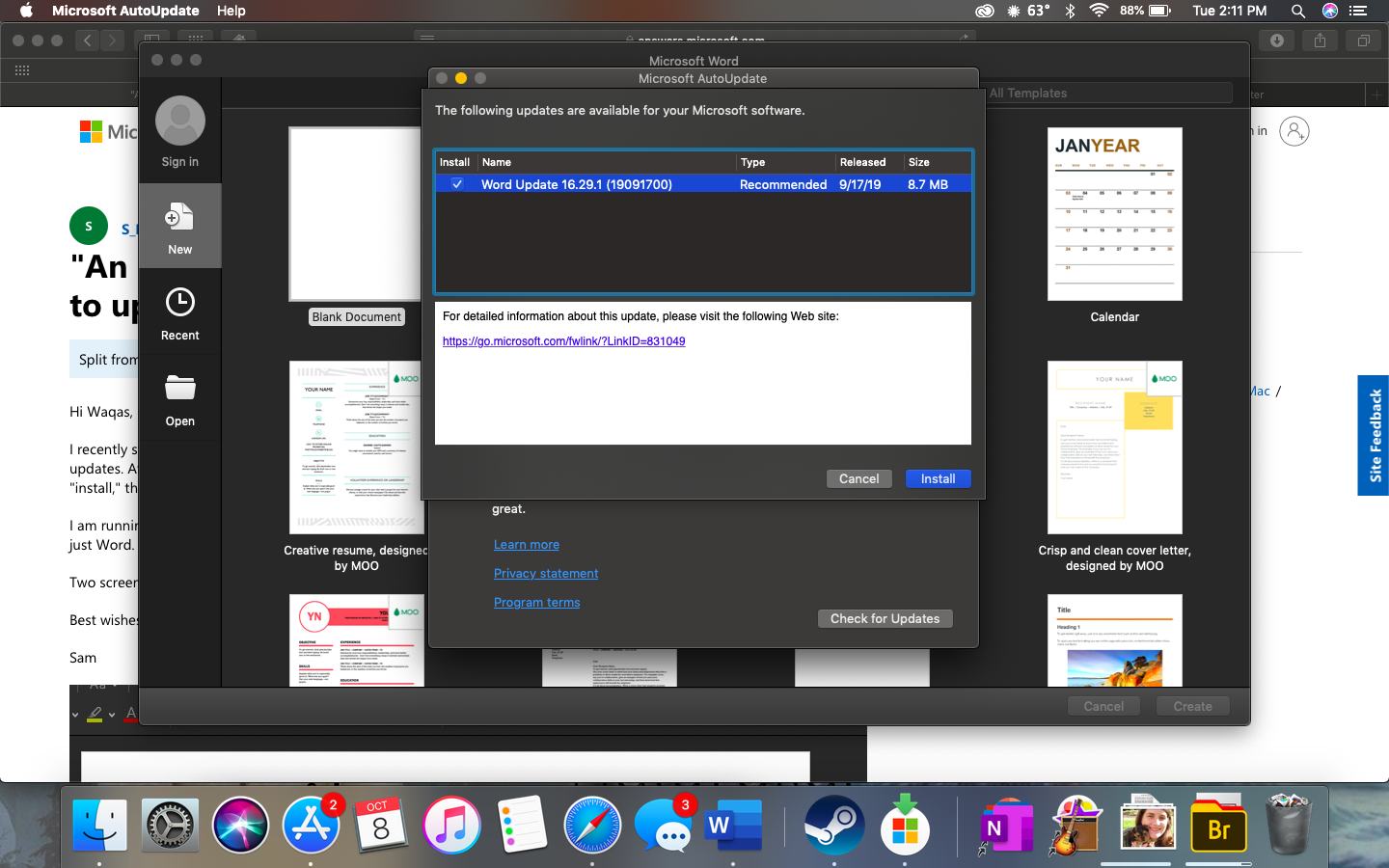The width and height of the screenshot is (1389, 868).
Task: Click Cancel in Word template gallery
Action: 1103,706
